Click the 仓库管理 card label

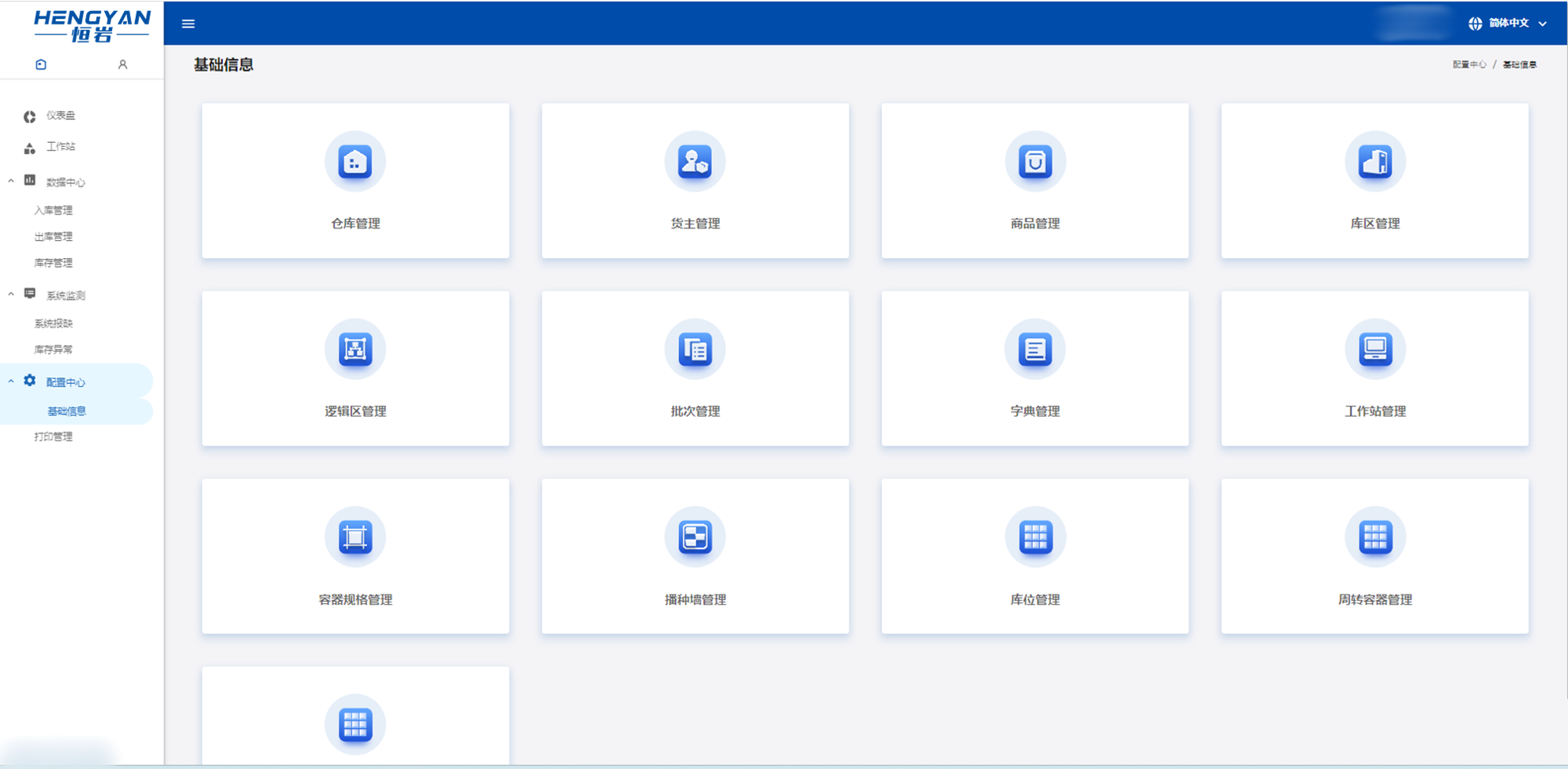pyautogui.click(x=355, y=223)
